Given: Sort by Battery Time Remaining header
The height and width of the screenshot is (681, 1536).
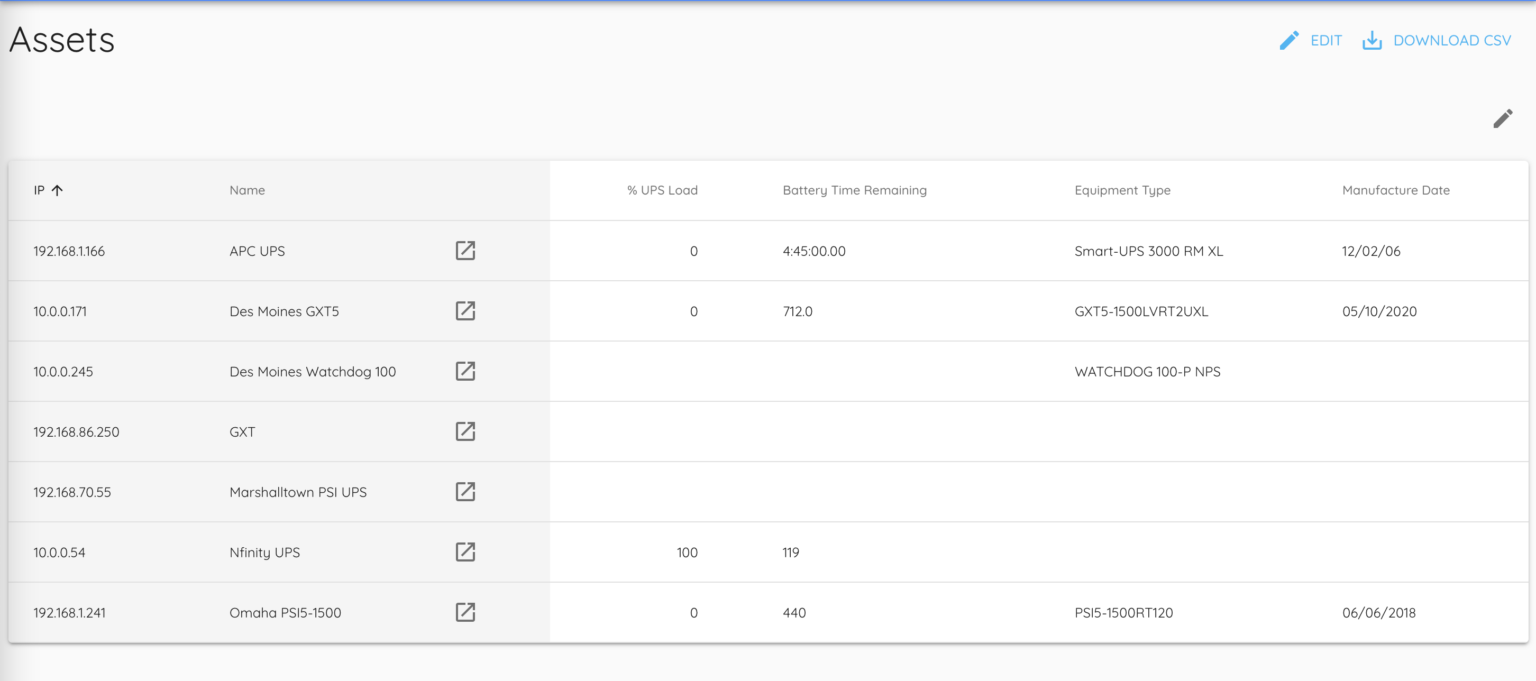Looking at the screenshot, I should click(x=854, y=190).
